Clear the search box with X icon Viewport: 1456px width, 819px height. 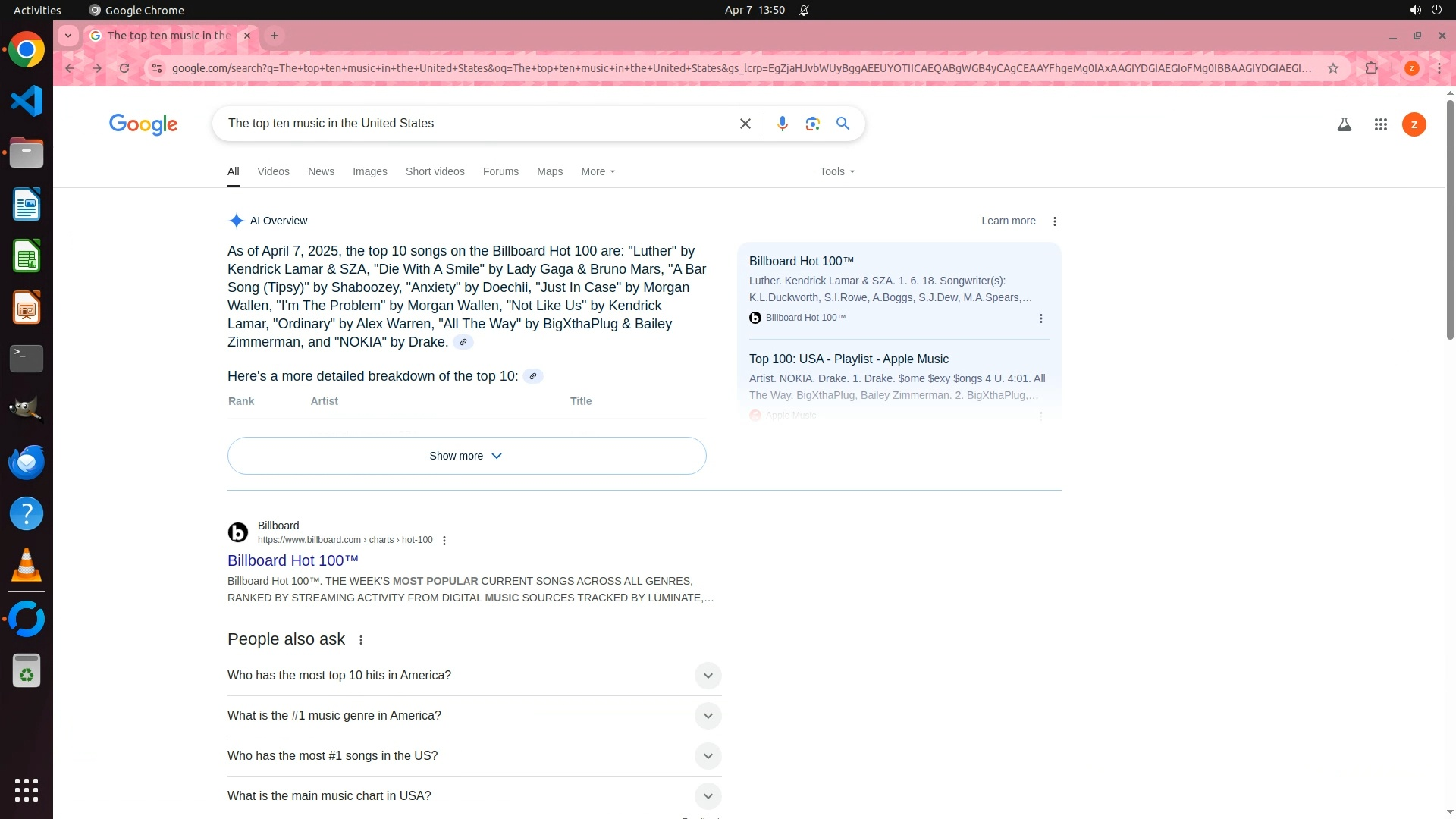click(x=745, y=124)
